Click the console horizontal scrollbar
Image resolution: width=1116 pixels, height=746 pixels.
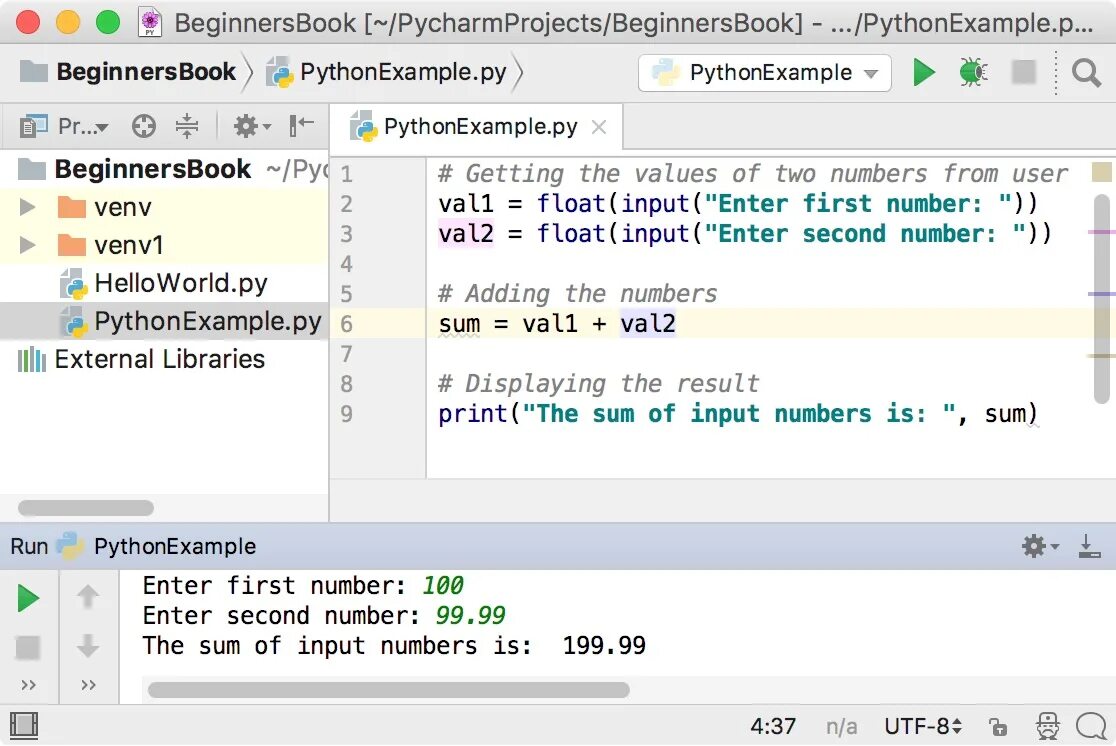tap(389, 690)
